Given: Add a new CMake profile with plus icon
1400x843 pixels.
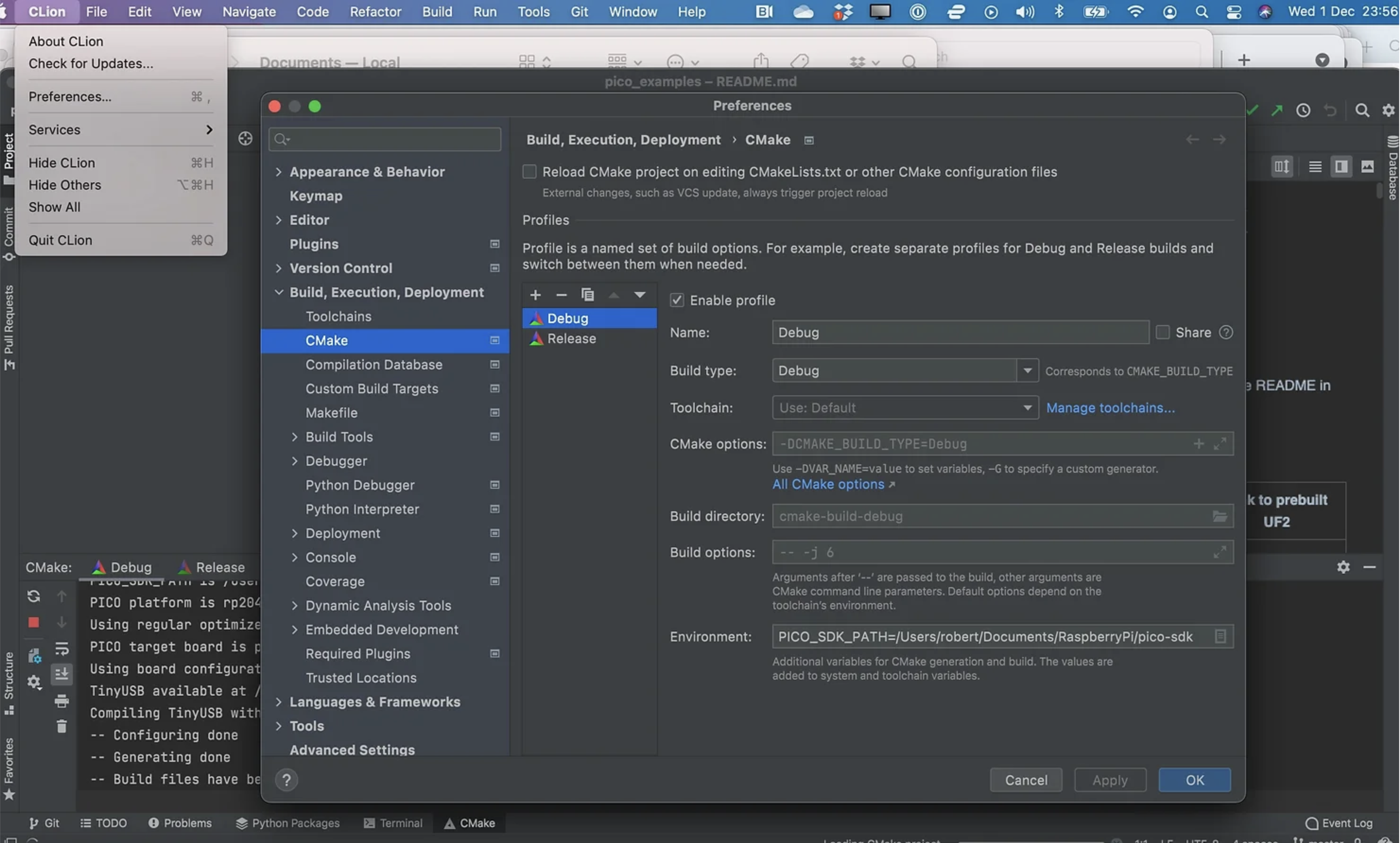Looking at the screenshot, I should (x=535, y=295).
